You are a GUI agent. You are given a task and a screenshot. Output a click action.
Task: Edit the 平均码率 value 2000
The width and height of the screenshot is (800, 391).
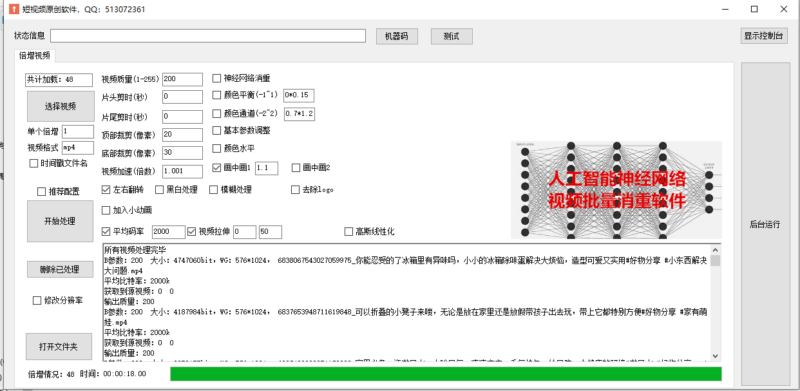(x=168, y=232)
